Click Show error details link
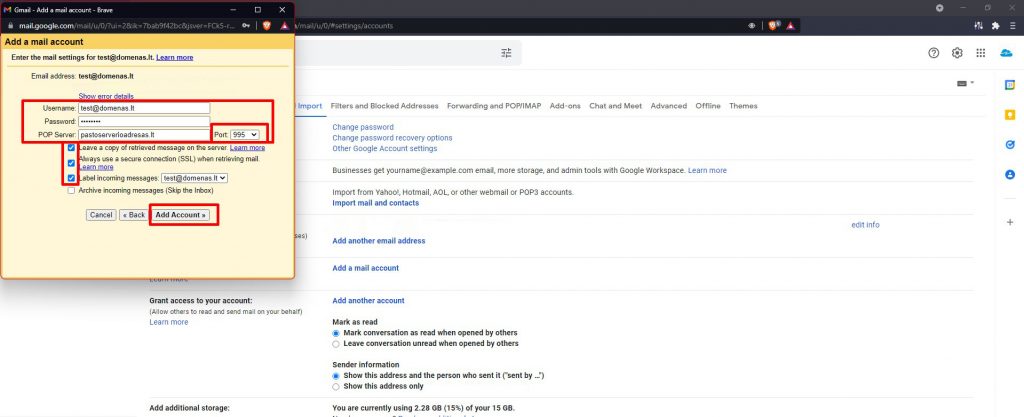1024x417 pixels. click(x=106, y=96)
